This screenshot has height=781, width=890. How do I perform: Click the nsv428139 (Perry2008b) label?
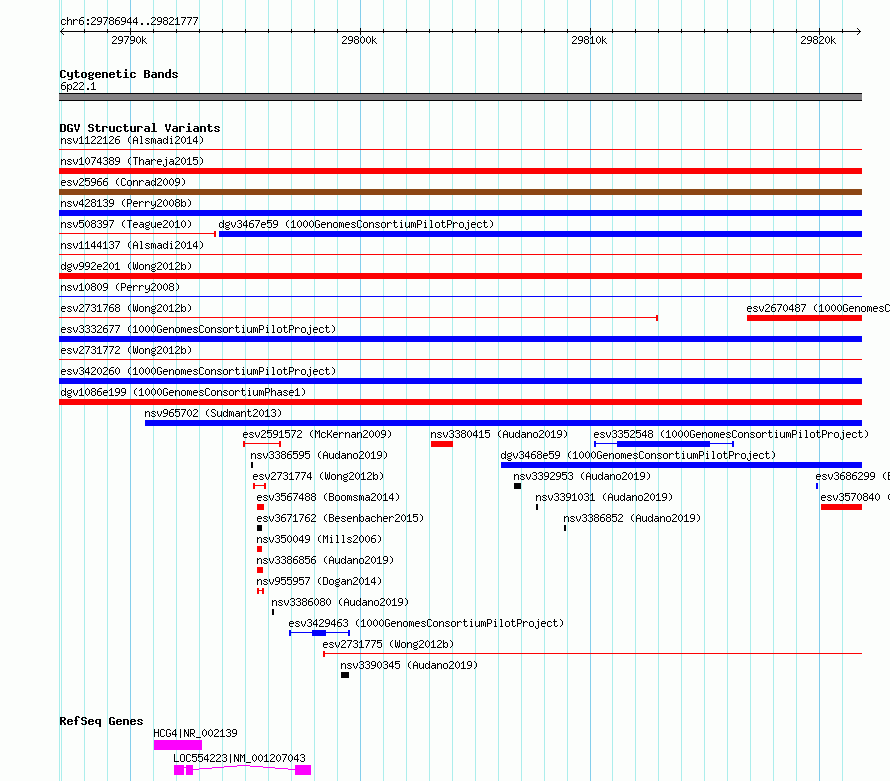[x=126, y=203]
